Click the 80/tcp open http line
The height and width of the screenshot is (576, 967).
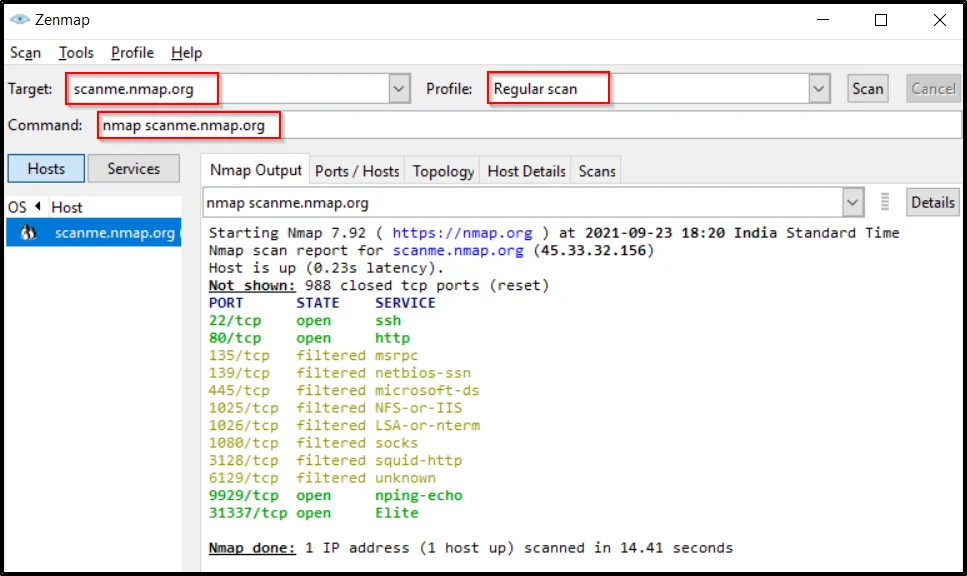point(309,338)
